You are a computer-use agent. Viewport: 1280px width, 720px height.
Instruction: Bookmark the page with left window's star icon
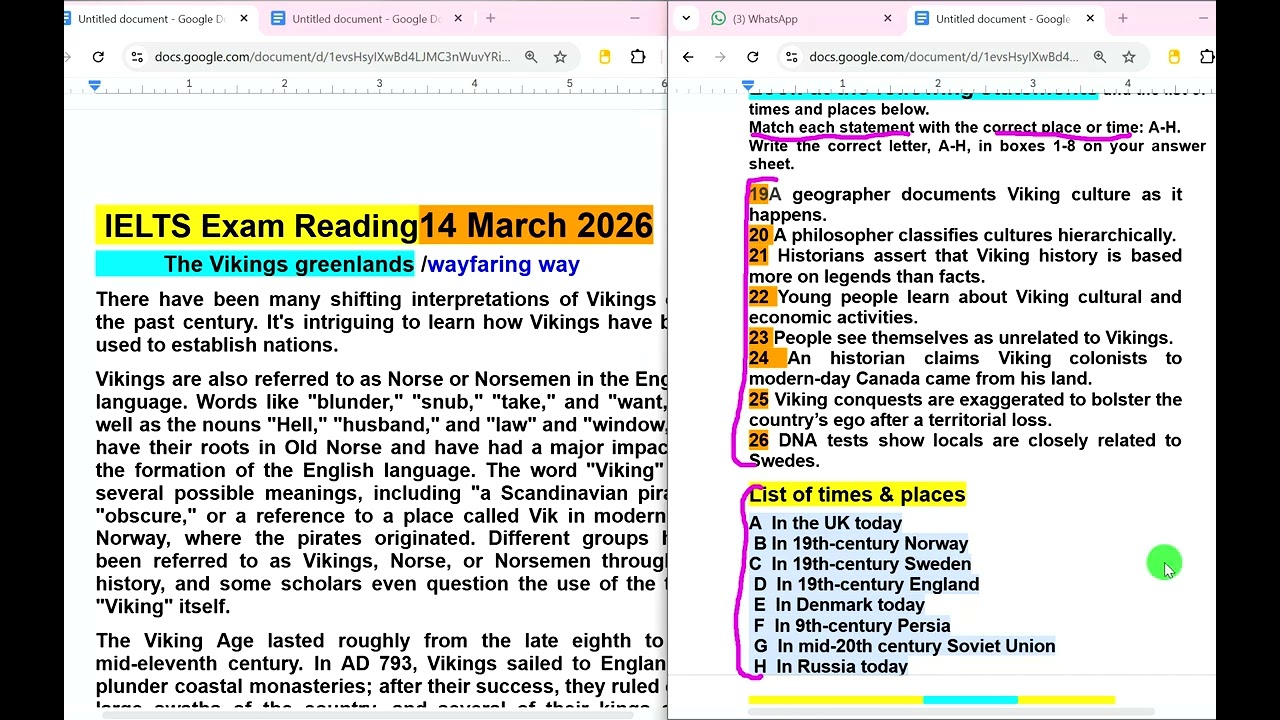click(560, 57)
